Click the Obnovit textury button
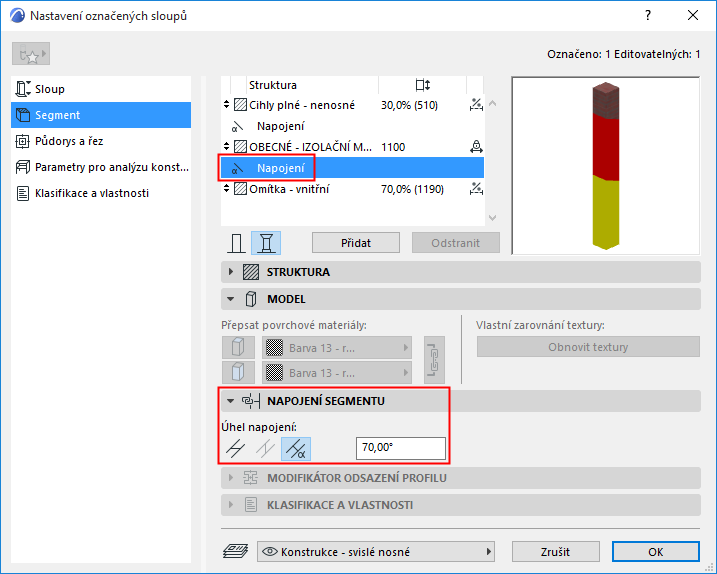Viewport: 717px width, 574px height. click(x=588, y=347)
